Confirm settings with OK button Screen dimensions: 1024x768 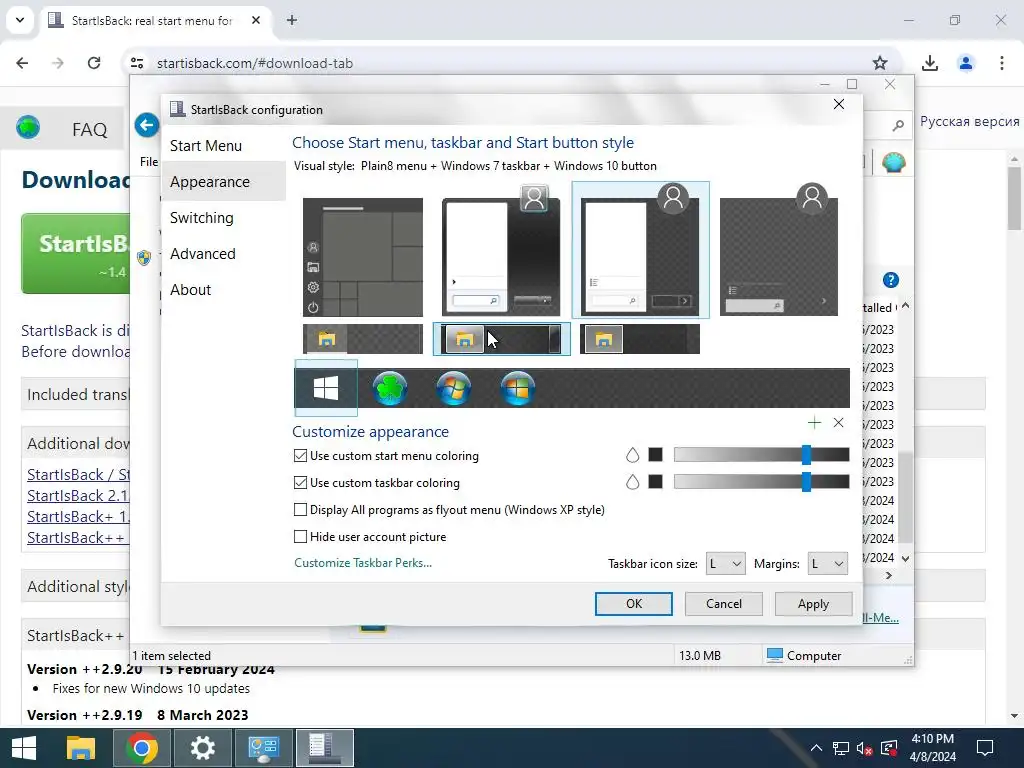point(633,604)
